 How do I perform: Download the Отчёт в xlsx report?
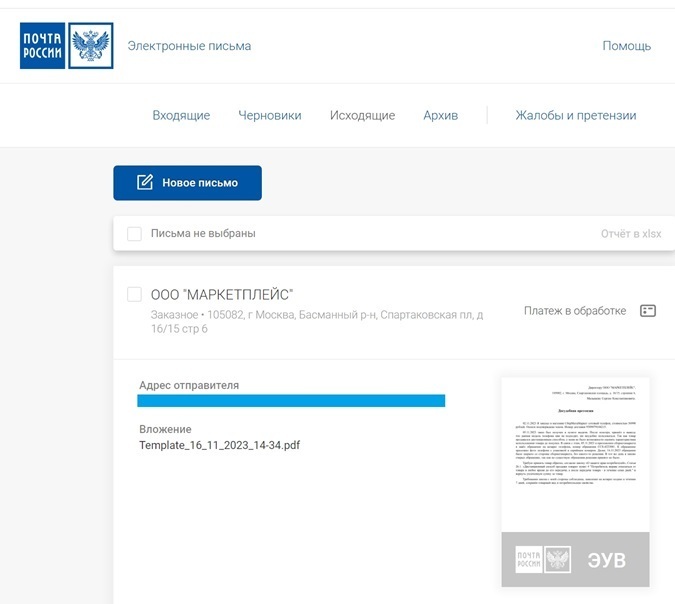point(631,234)
